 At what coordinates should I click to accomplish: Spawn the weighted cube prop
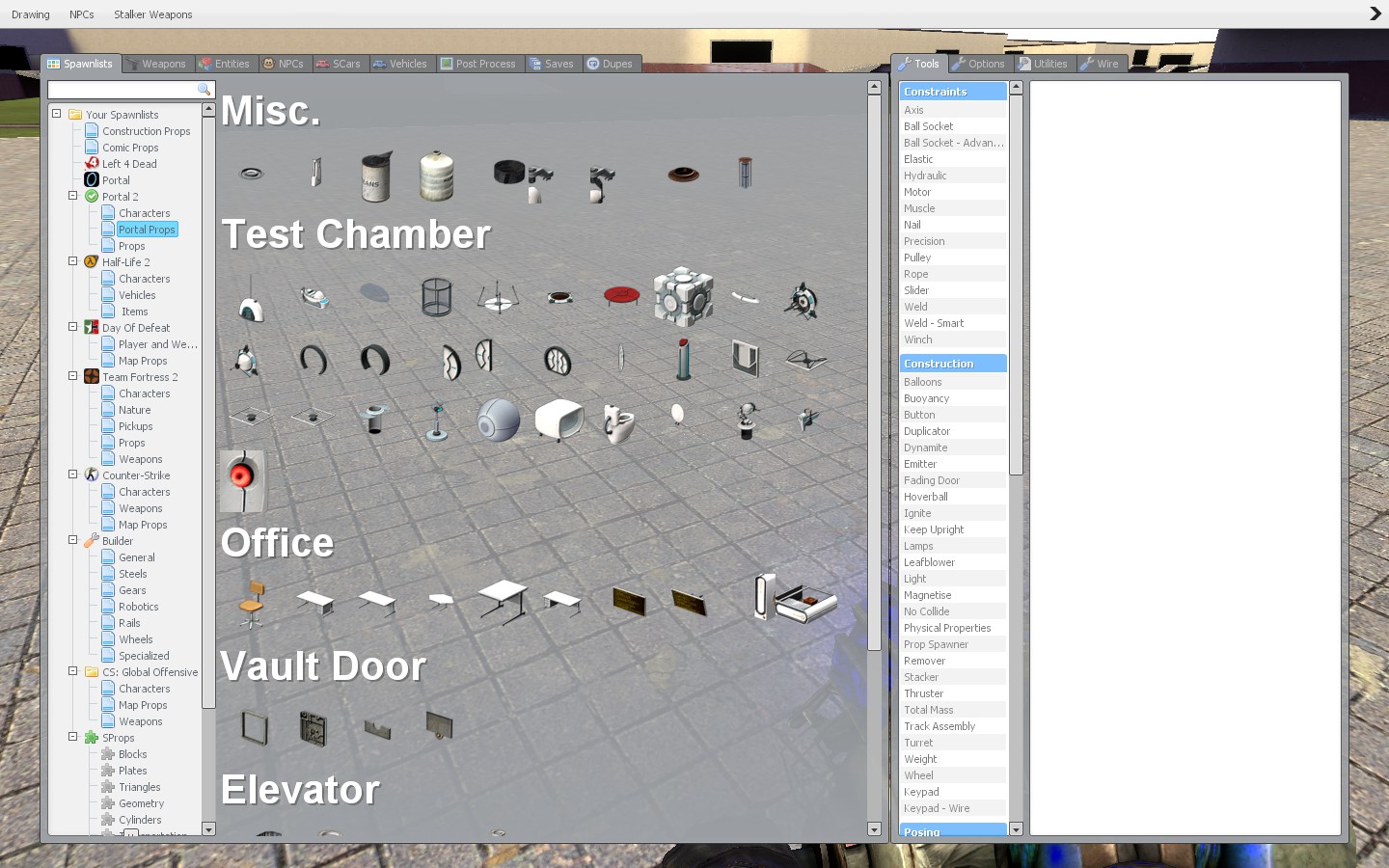pyautogui.click(x=683, y=297)
